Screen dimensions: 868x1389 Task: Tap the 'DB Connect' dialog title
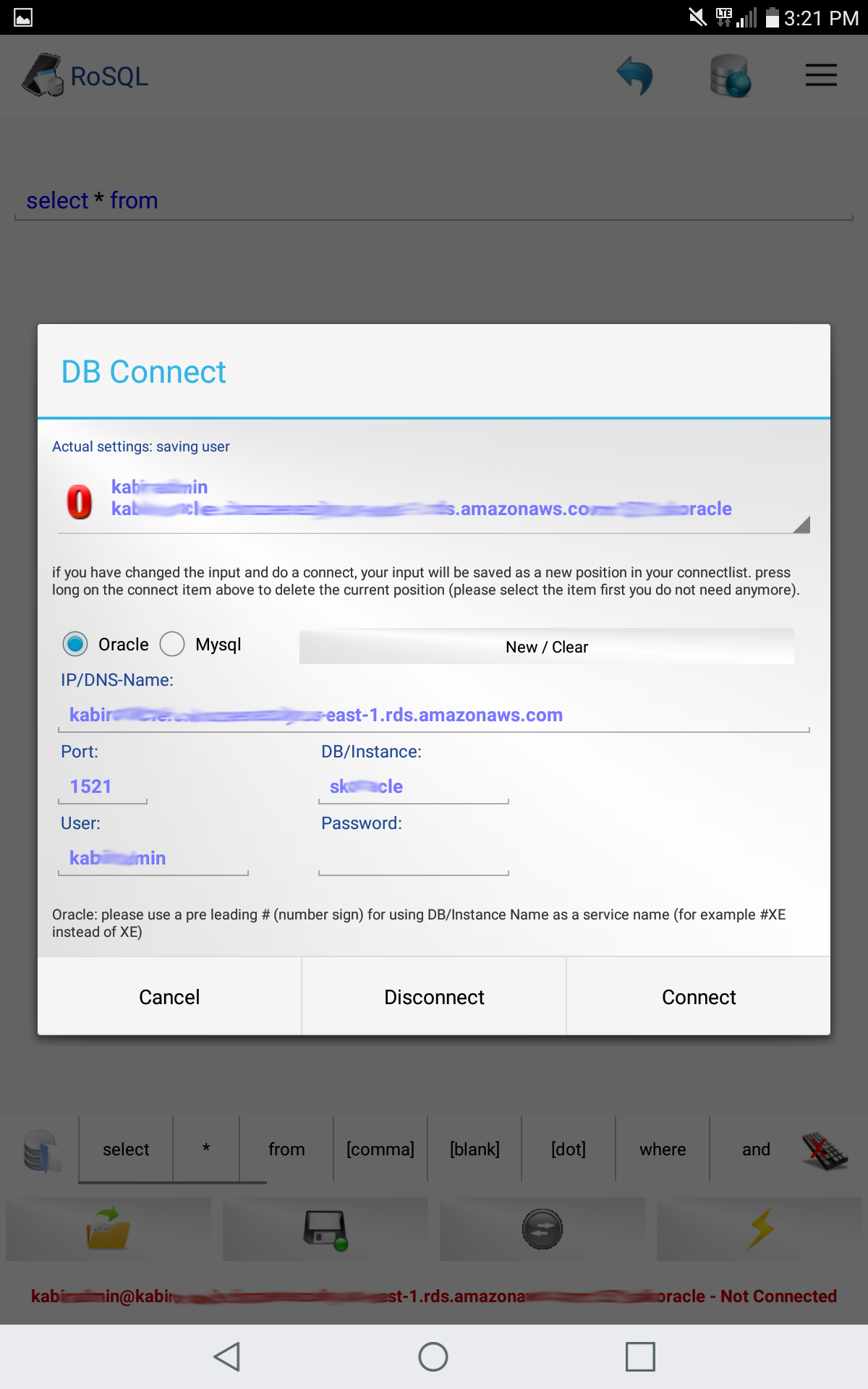tap(144, 372)
